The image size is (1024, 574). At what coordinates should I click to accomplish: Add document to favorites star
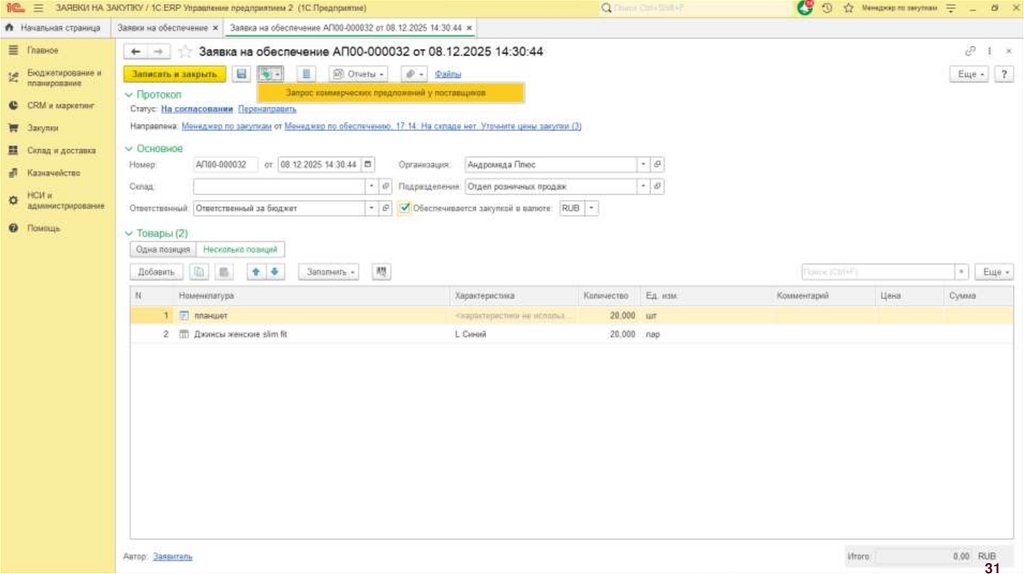pos(185,52)
